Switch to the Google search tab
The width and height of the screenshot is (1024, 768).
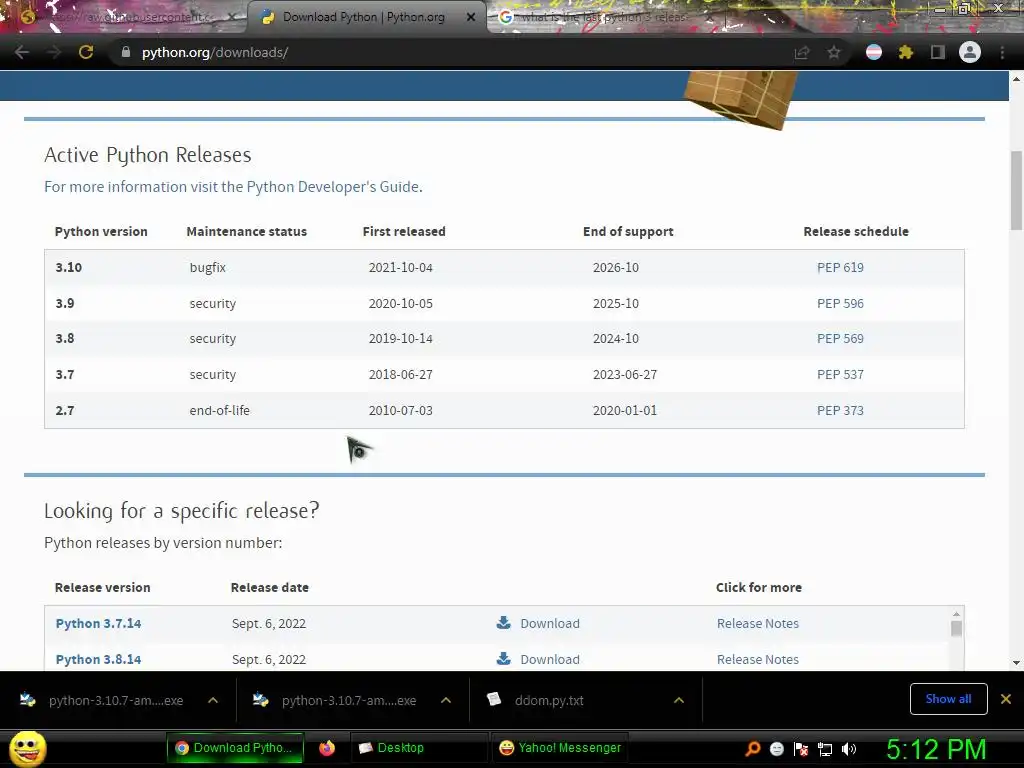pos(604,17)
